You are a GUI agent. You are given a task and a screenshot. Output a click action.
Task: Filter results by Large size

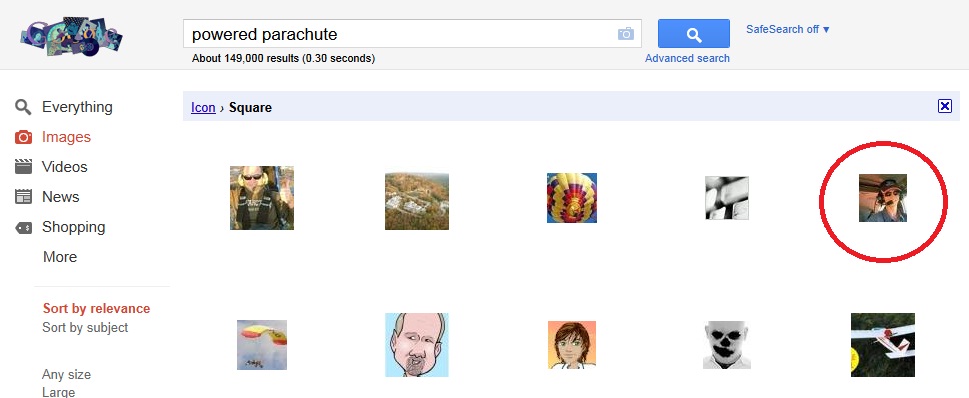[x=59, y=392]
